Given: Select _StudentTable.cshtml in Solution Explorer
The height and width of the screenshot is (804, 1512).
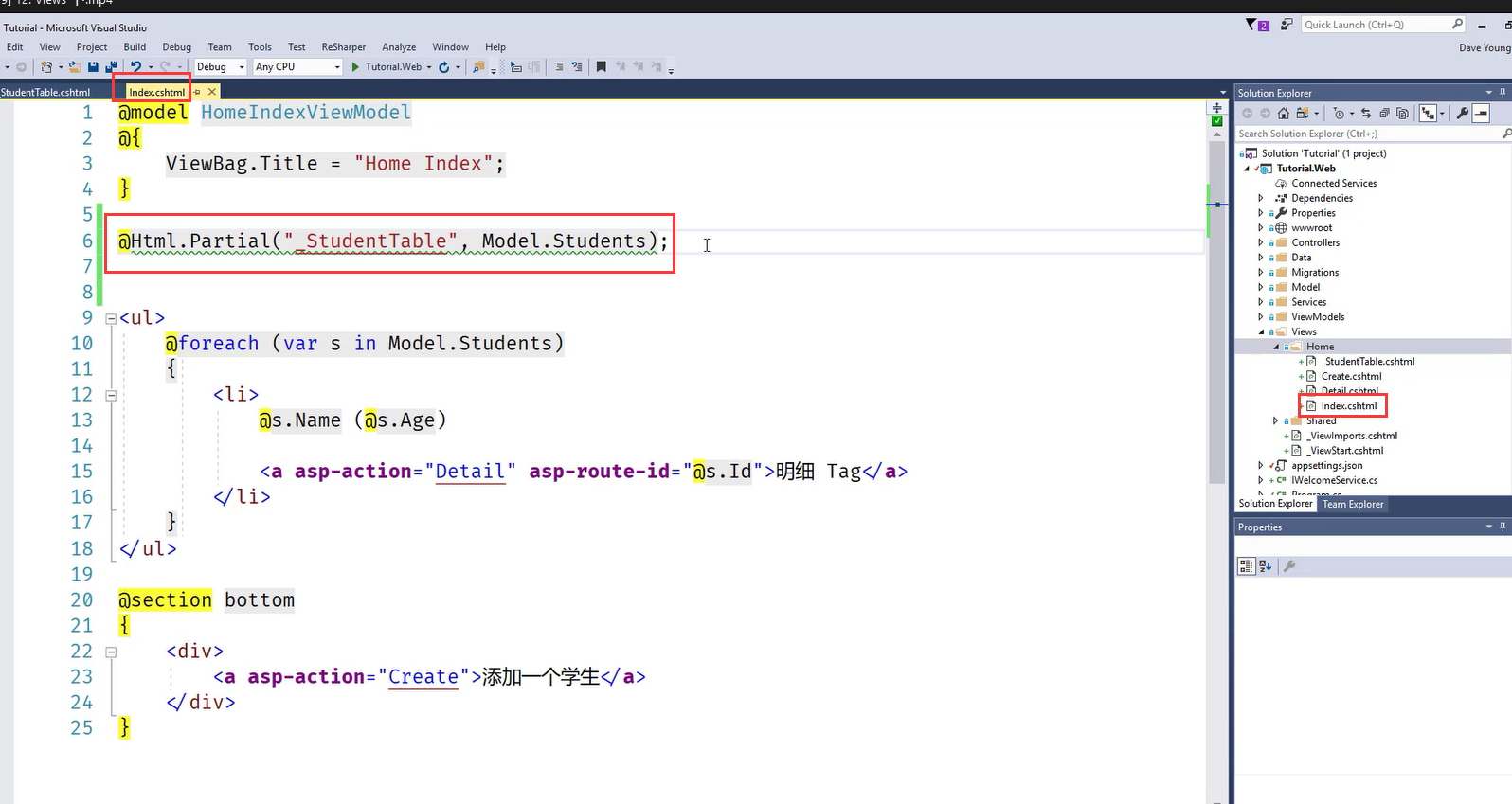Looking at the screenshot, I should [1368, 361].
